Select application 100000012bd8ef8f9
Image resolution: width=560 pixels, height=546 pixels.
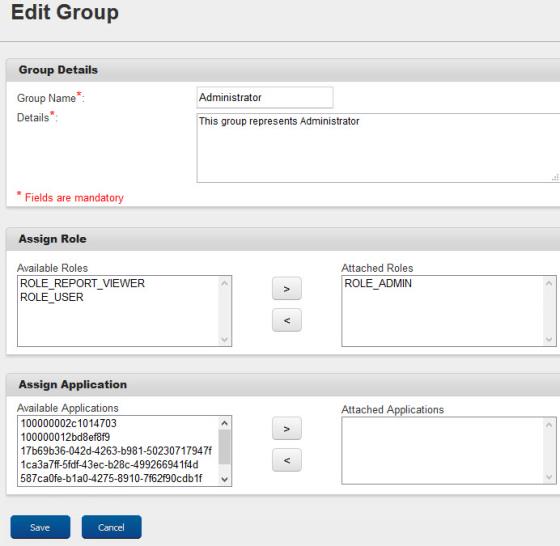point(65,437)
